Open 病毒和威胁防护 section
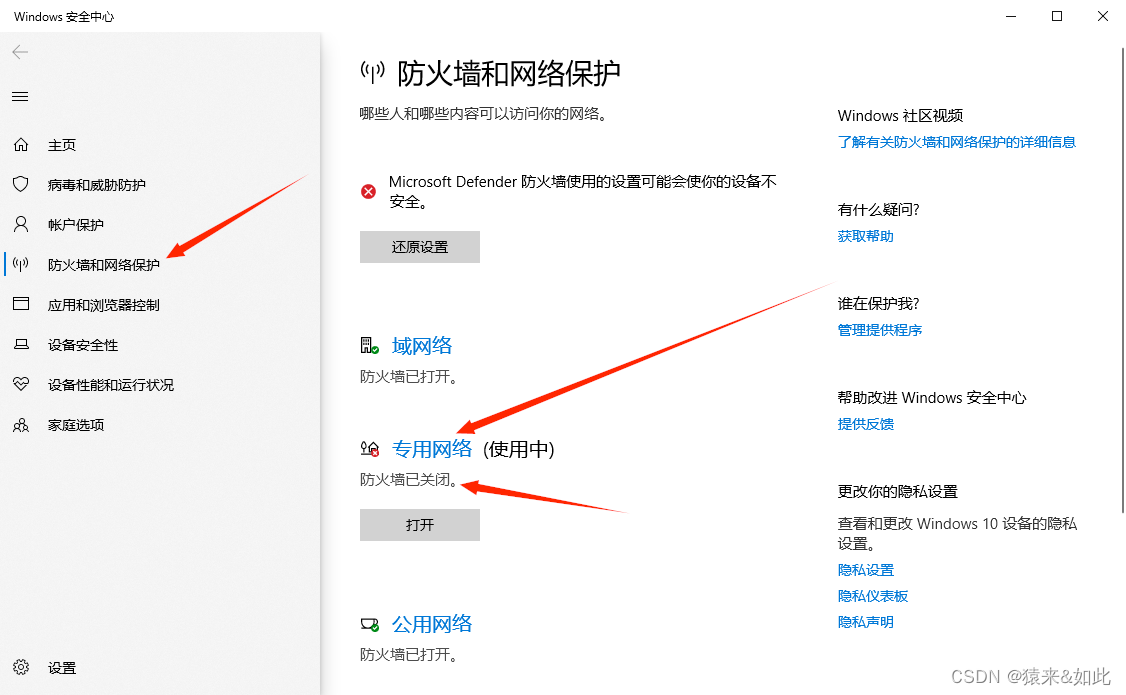Viewport: 1126px width, 695px height. coord(96,185)
